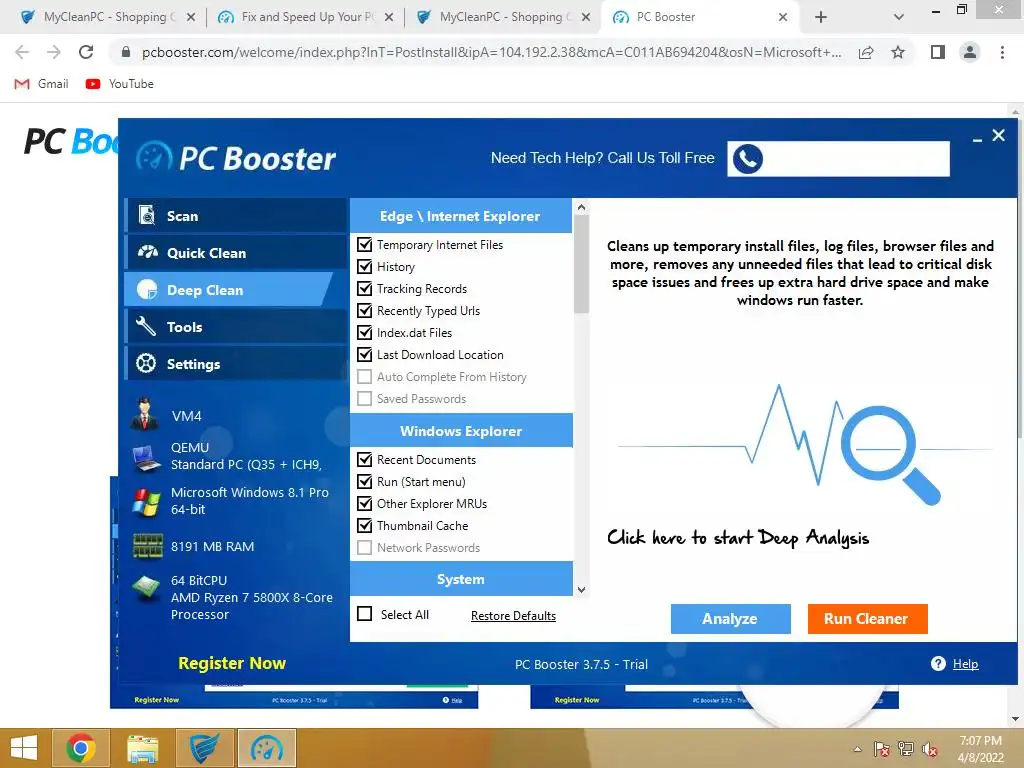Click the Edge \ Internet Explorer section header

[x=460, y=216]
